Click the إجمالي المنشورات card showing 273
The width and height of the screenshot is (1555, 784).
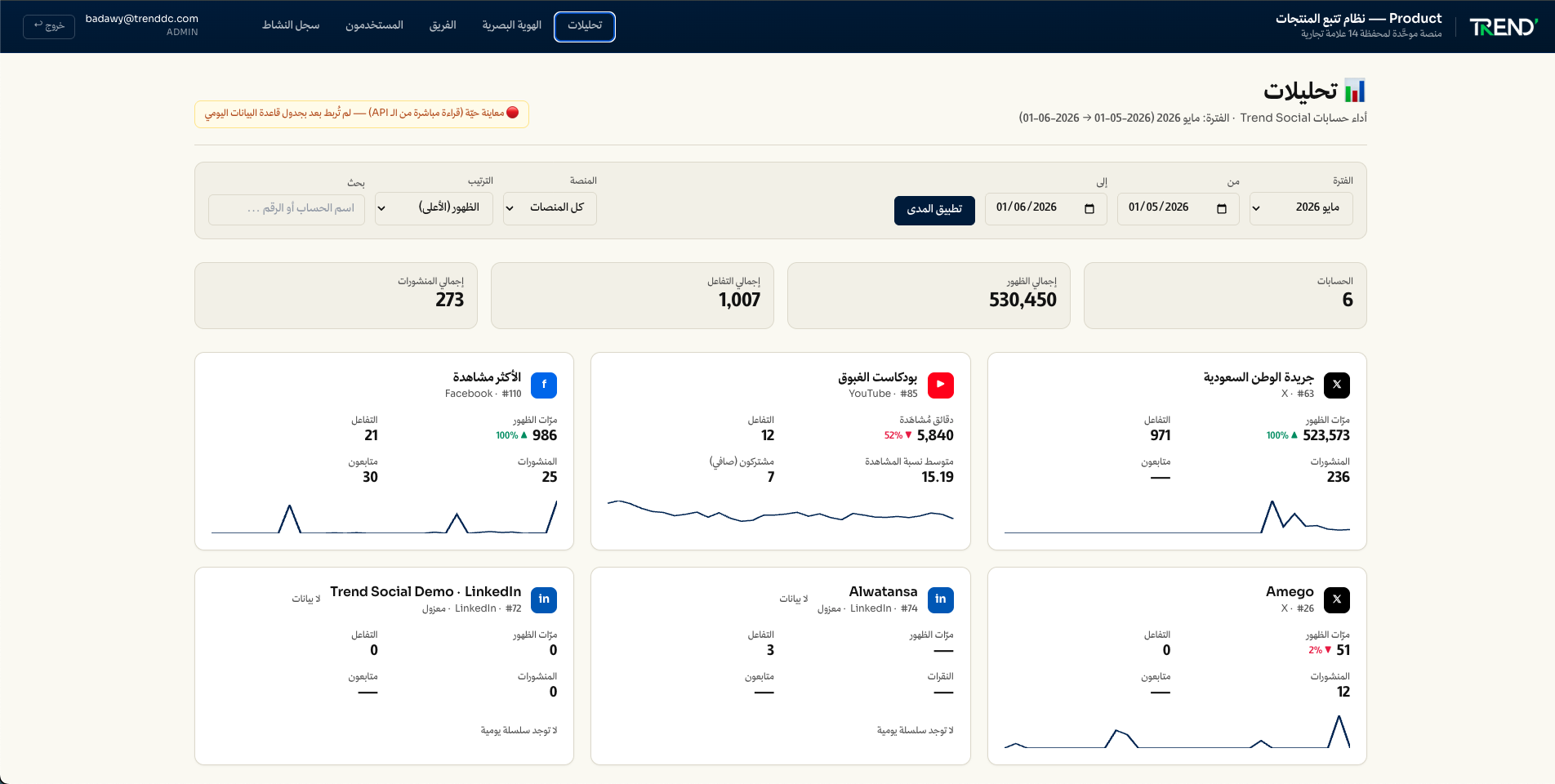[336, 296]
